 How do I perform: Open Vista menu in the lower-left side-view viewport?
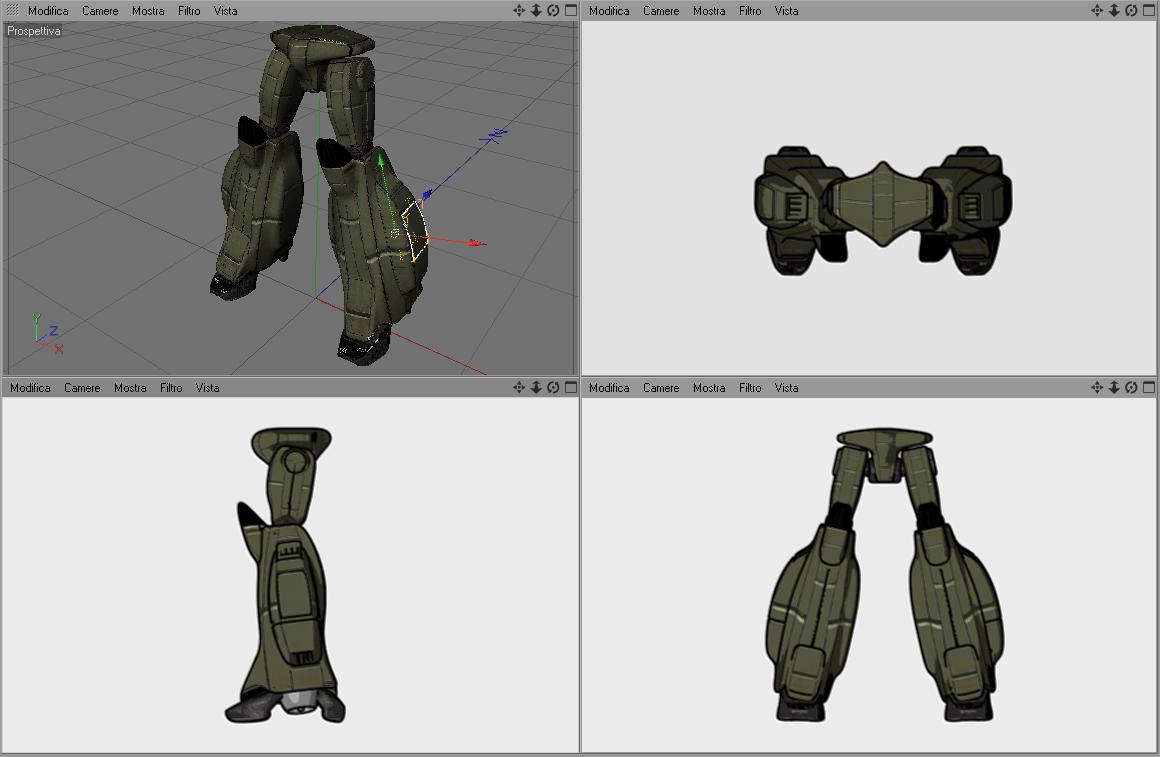(207, 388)
